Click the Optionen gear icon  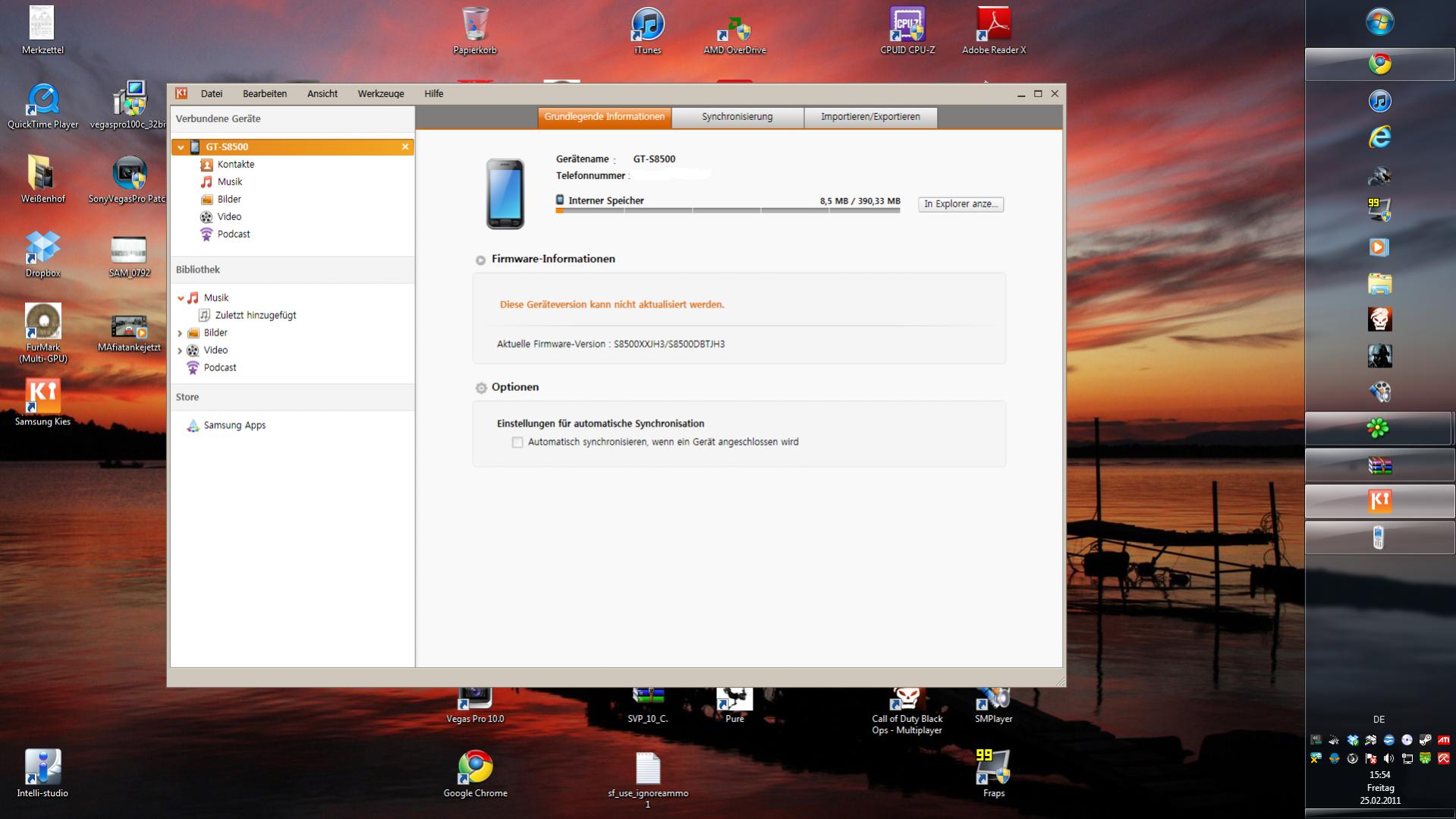point(480,387)
